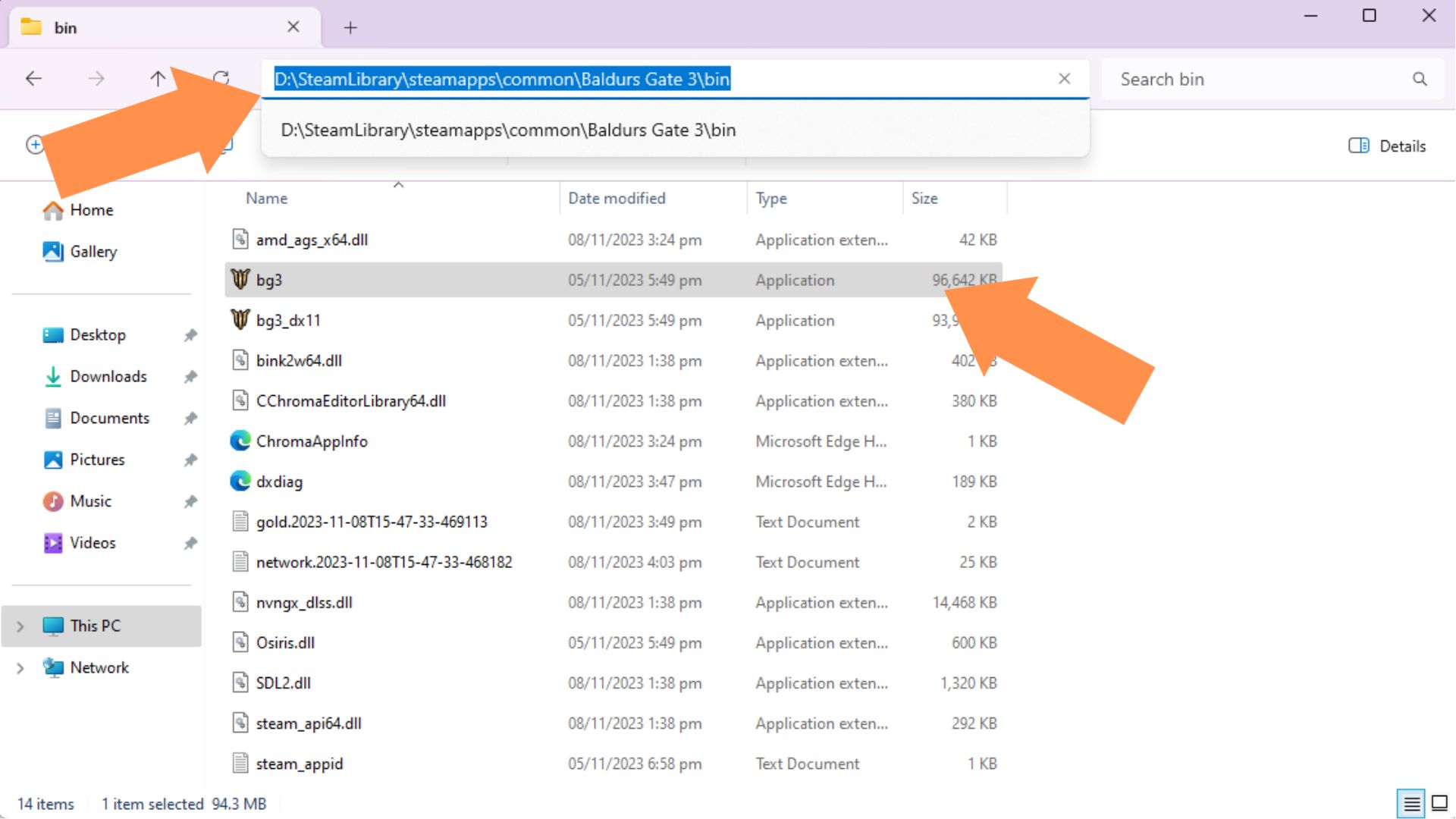Unpin Videos using its pin icon

point(190,543)
